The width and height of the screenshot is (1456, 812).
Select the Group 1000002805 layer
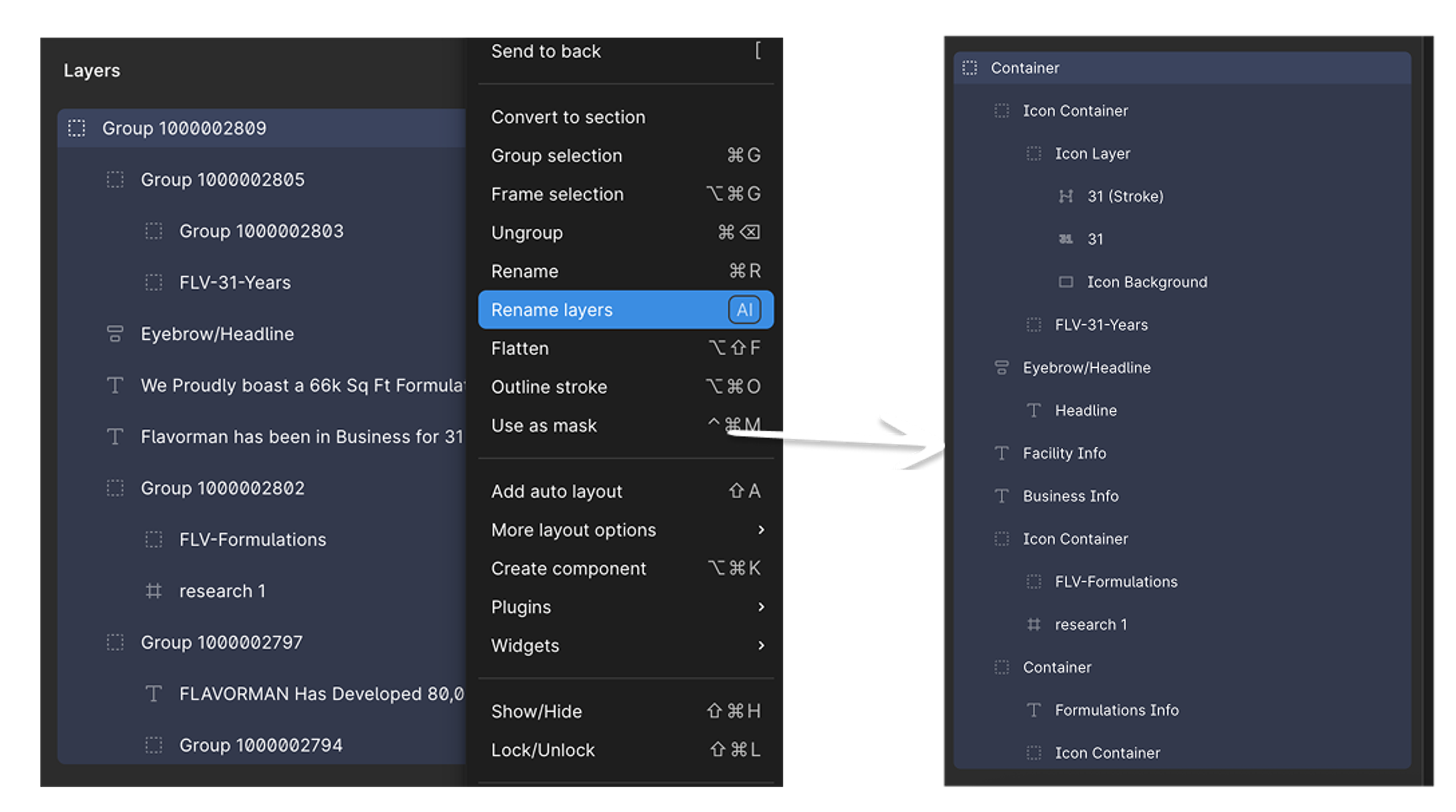pos(262,180)
